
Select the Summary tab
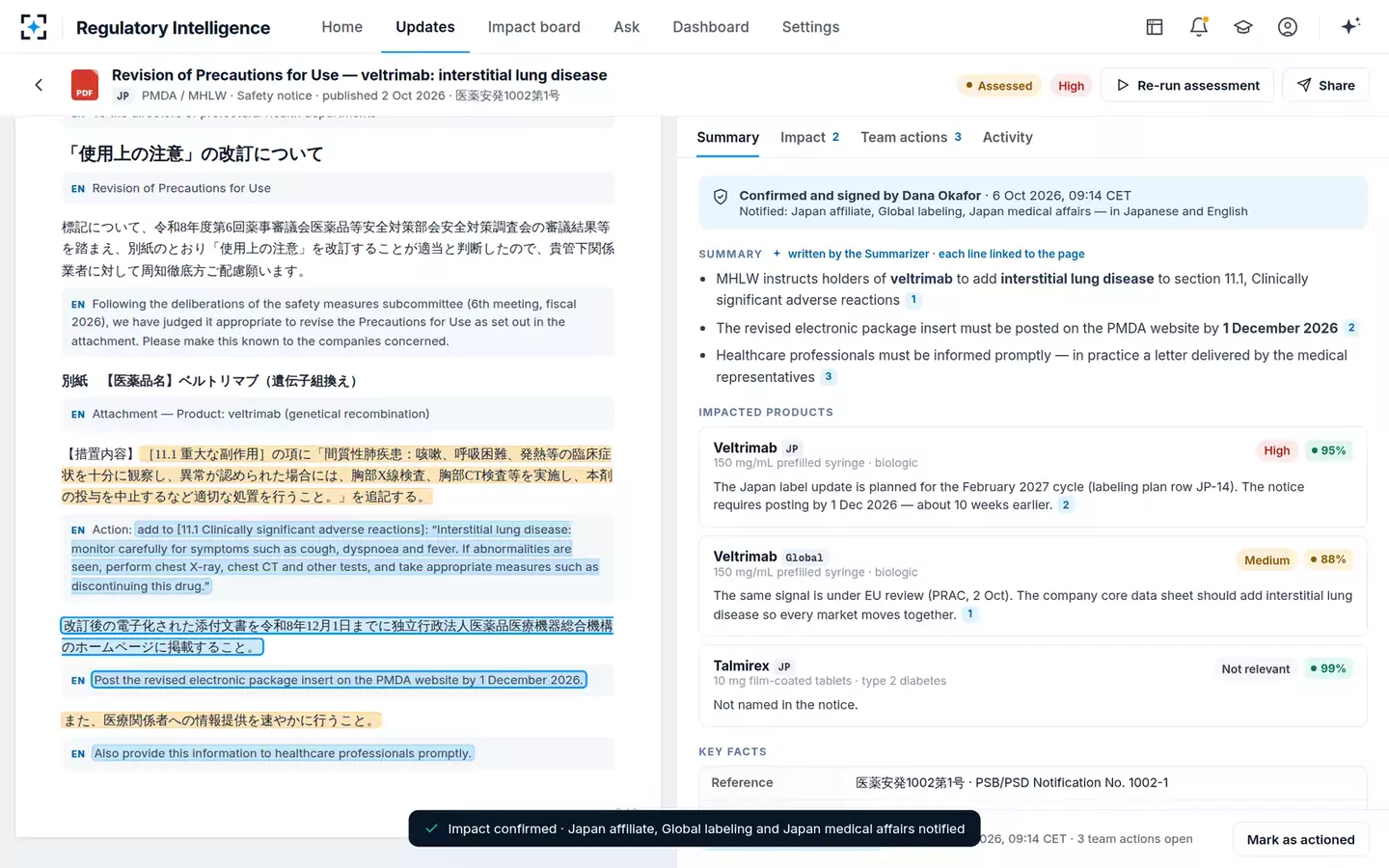(x=727, y=137)
